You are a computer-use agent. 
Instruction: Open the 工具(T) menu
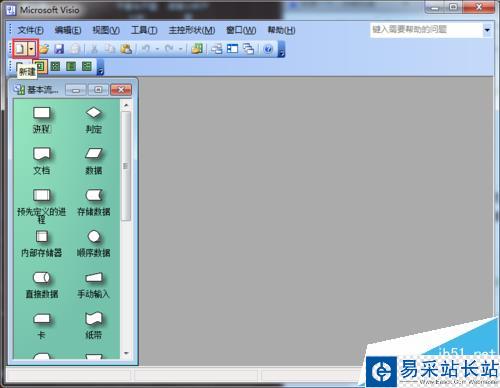(x=144, y=30)
